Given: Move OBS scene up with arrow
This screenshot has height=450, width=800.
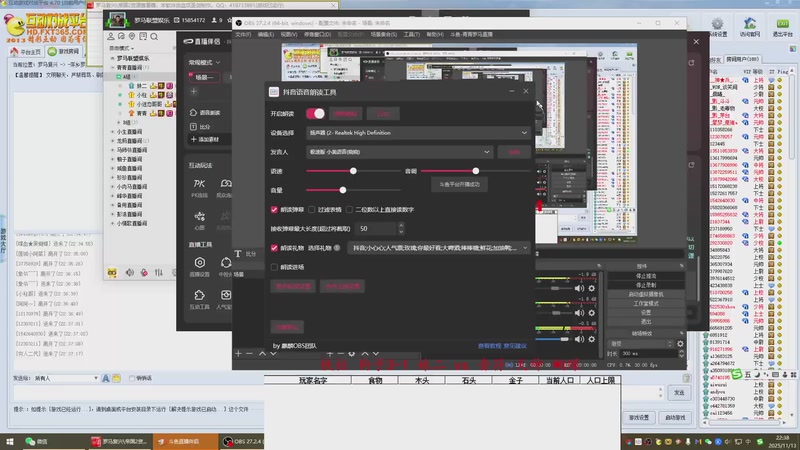Looking at the screenshot, I should pos(262,354).
